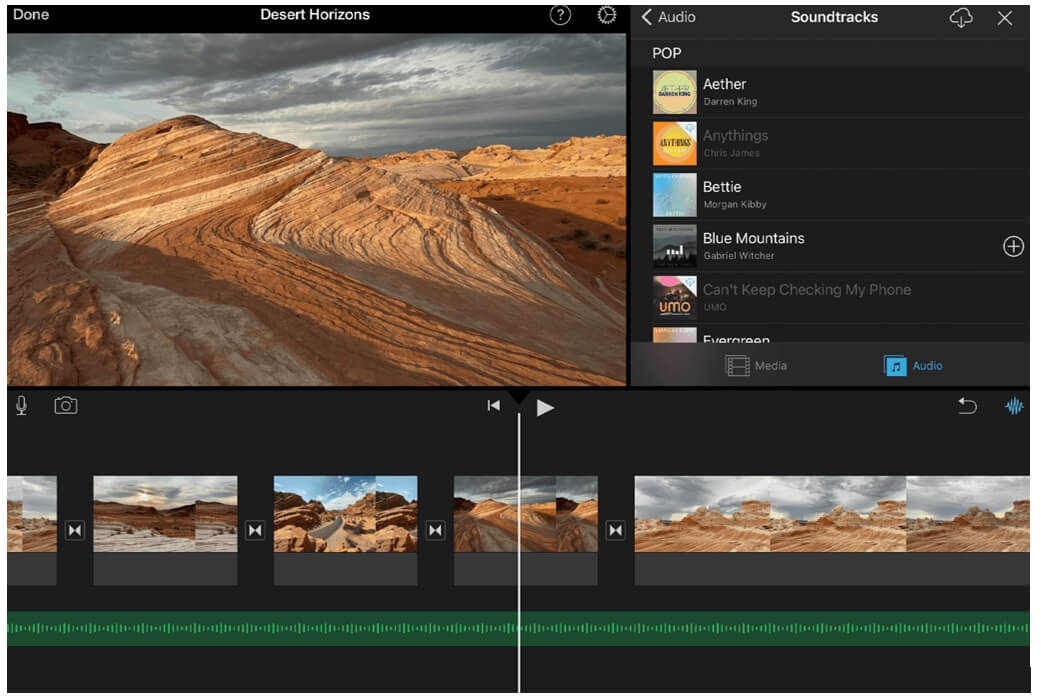Finish editing with Done button
The width and height of the screenshot is (1041, 698).
[31, 15]
